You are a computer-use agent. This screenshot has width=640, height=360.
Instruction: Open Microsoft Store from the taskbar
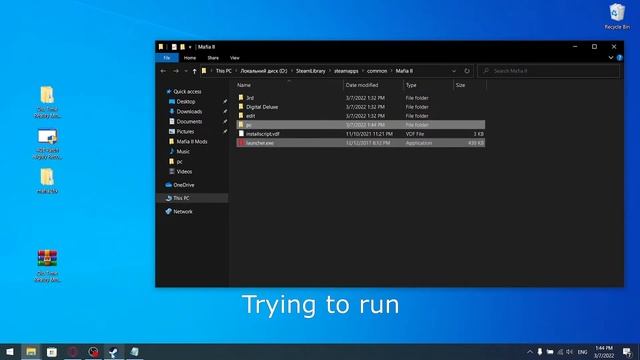click(51, 351)
